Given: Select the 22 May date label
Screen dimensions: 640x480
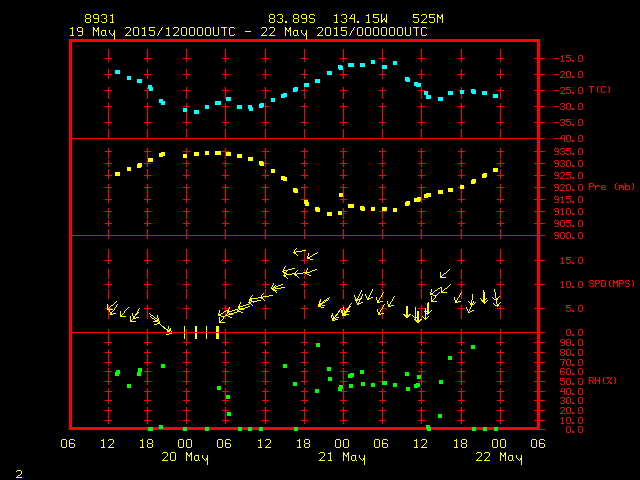Looking at the screenshot, I should (x=498, y=457).
